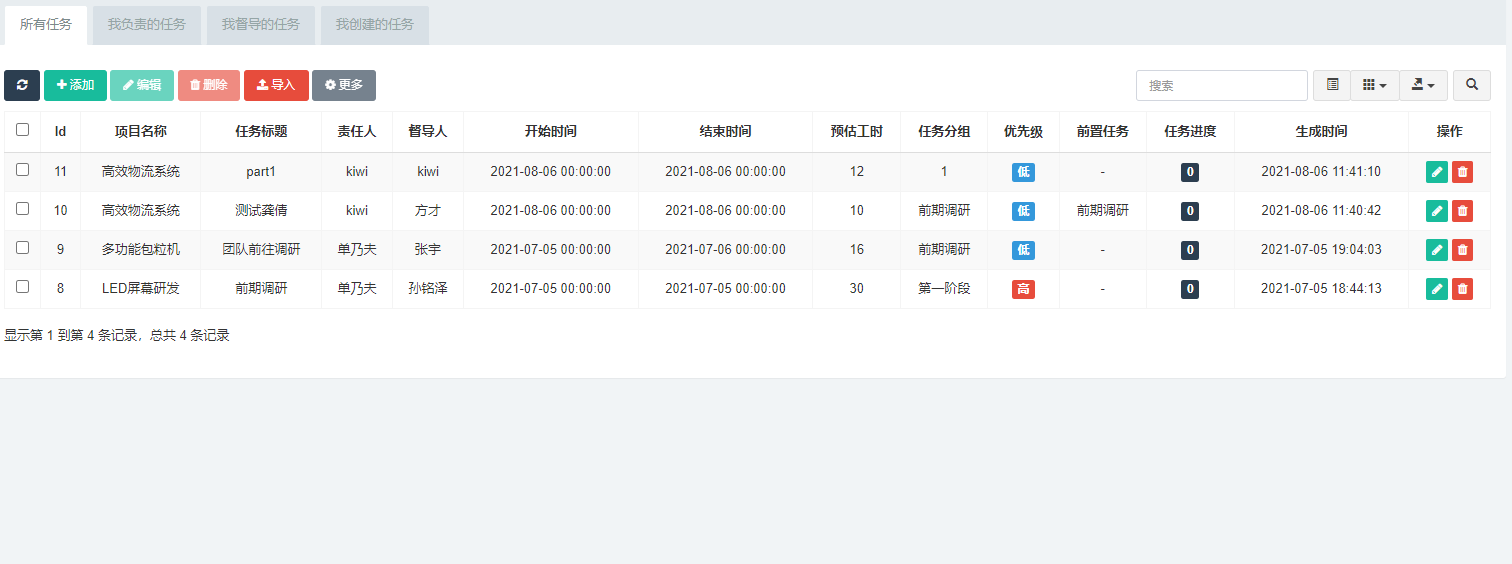Edit task 测试龚倩 with pencil icon
This screenshot has width=1512, height=564.
[1436, 211]
